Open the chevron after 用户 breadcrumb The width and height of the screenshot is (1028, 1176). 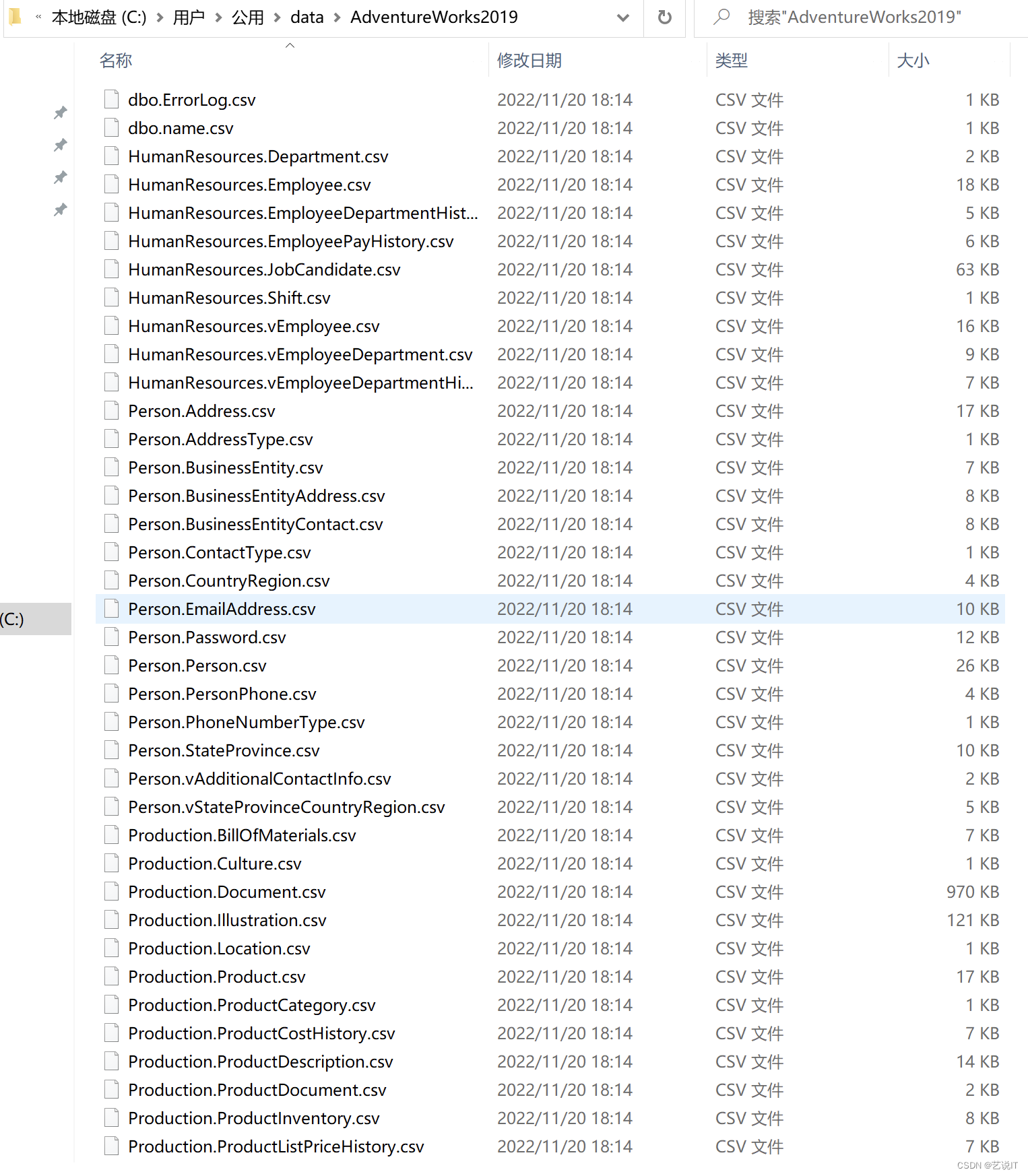218,18
